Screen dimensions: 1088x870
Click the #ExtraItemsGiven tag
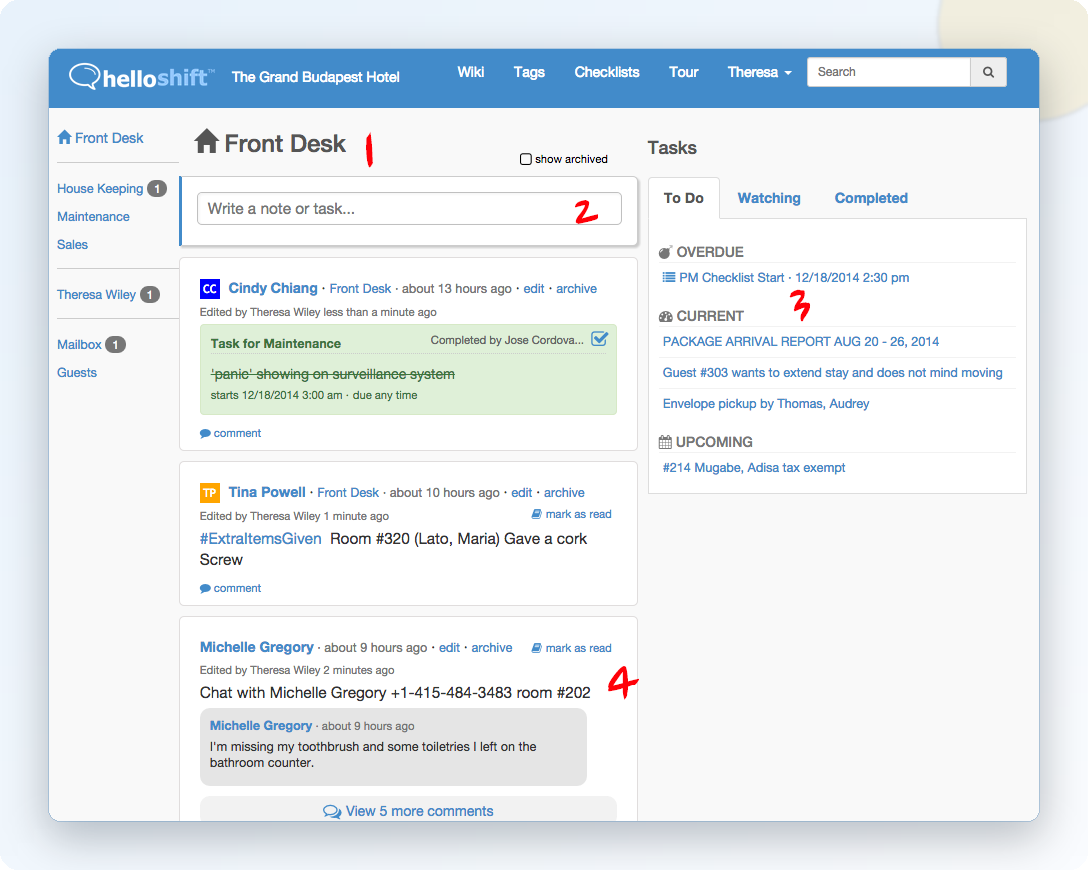tap(261, 539)
